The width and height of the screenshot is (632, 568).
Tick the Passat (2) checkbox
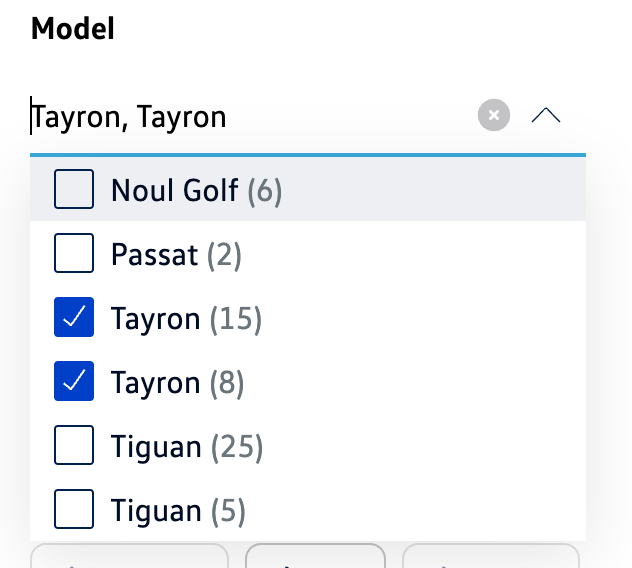tap(74, 254)
